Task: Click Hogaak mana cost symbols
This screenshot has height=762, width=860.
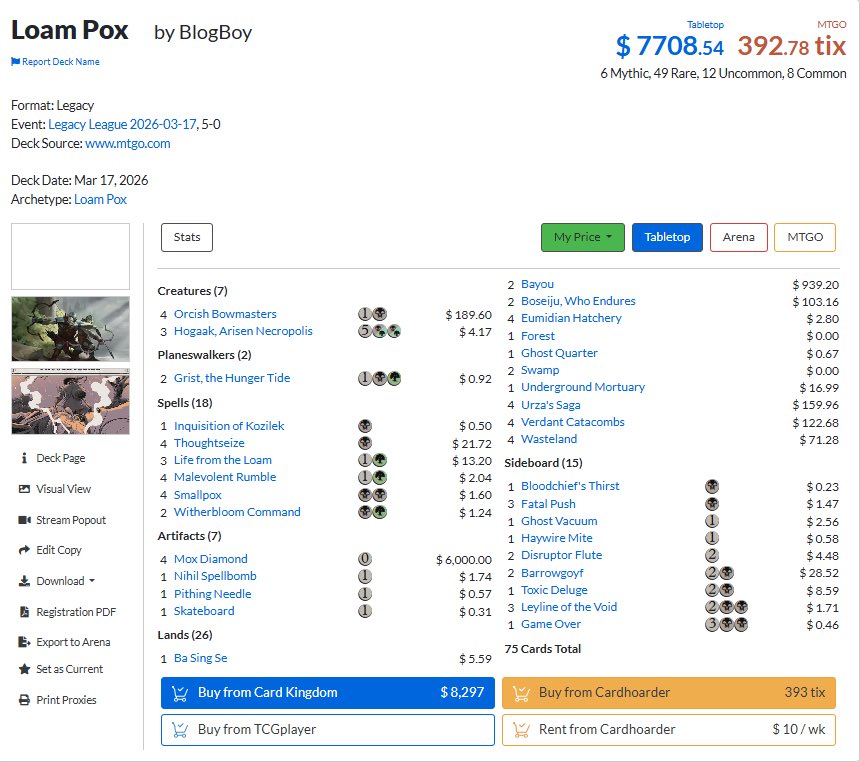Action: (379, 331)
